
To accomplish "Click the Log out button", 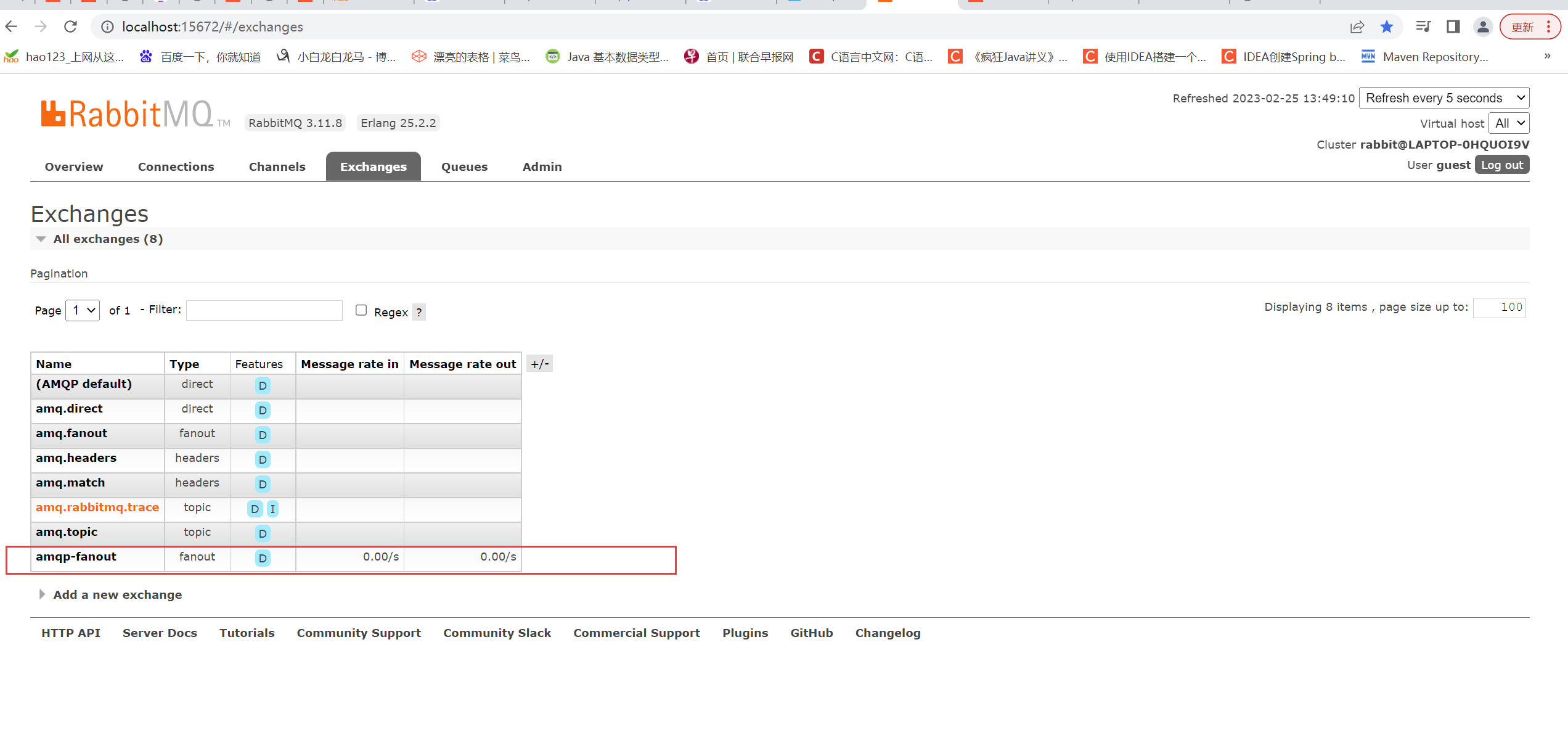I will (x=1501, y=165).
